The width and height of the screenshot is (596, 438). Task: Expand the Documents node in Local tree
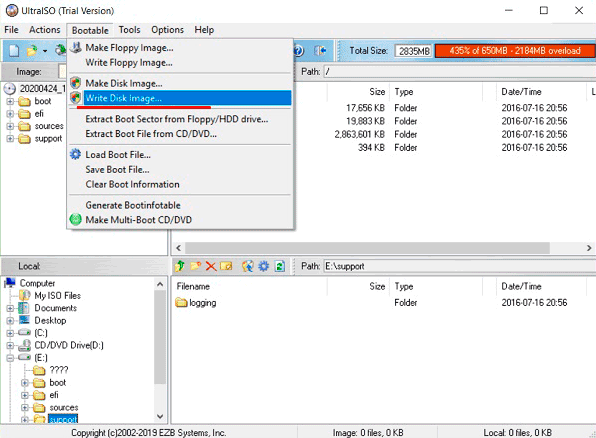[x=10, y=308]
